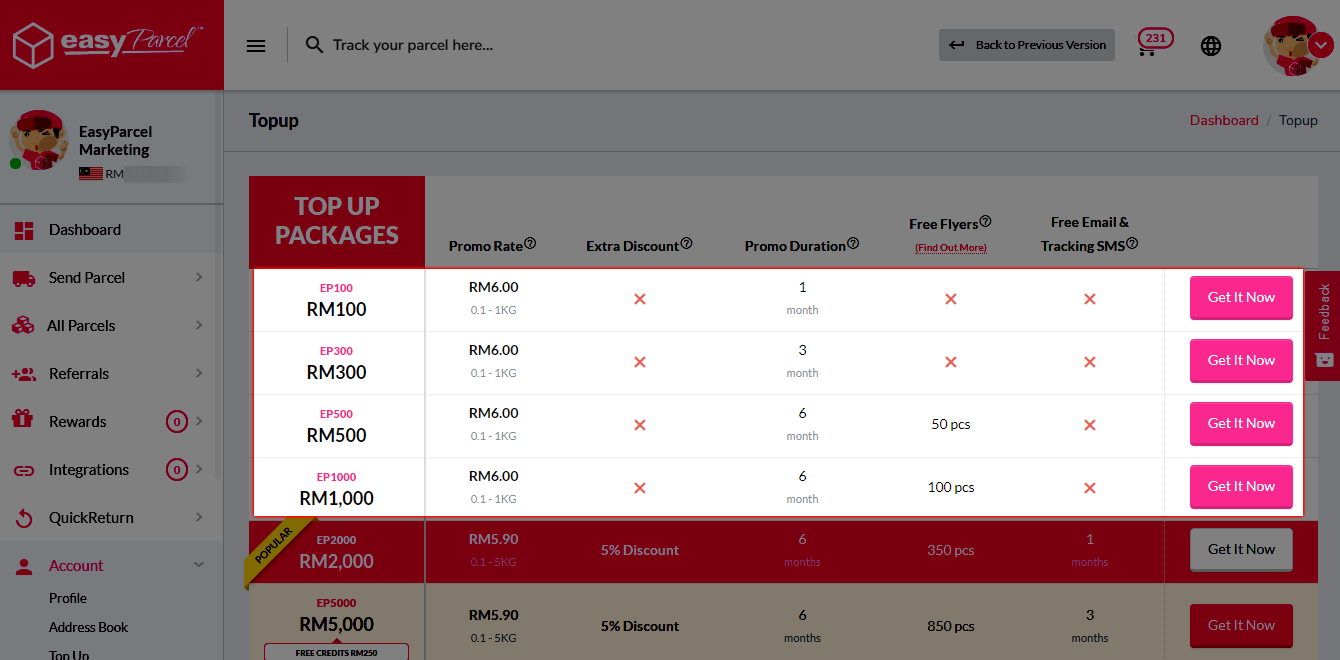Screen dimensions: 1340x660
Task: Open the Feedback side tab
Action: 1324,325
